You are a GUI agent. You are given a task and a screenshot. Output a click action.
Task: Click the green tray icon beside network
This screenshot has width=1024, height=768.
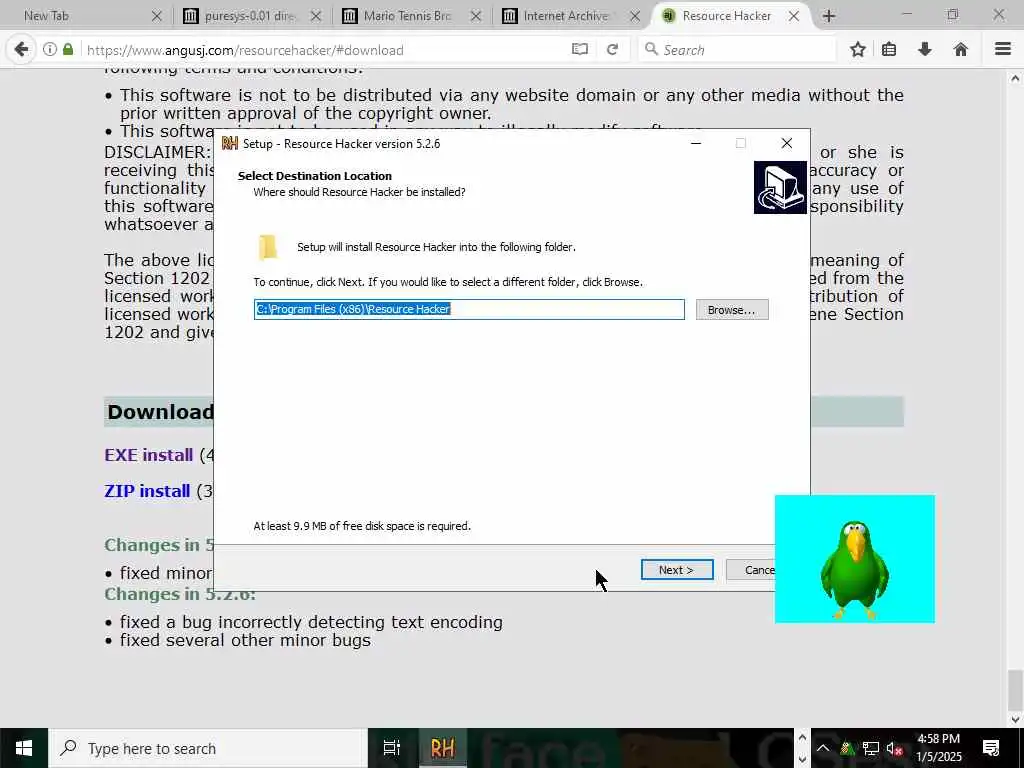847,748
